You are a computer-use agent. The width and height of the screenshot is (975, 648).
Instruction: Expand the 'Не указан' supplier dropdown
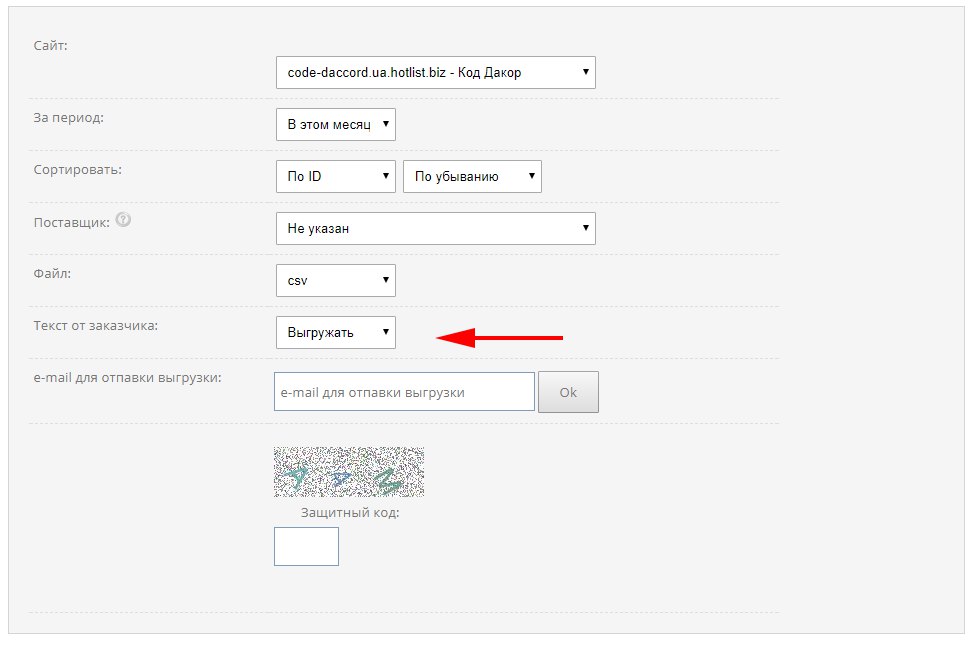click(435, 229)
